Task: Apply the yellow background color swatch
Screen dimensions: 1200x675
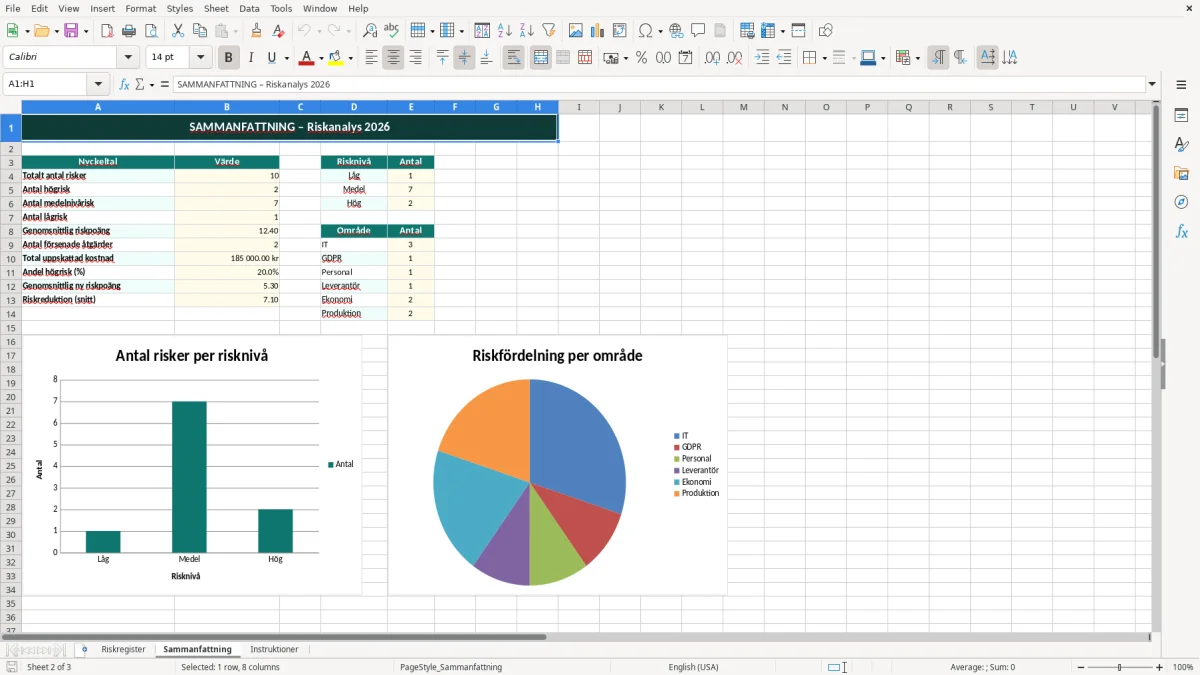Action: tap(336, 58)
